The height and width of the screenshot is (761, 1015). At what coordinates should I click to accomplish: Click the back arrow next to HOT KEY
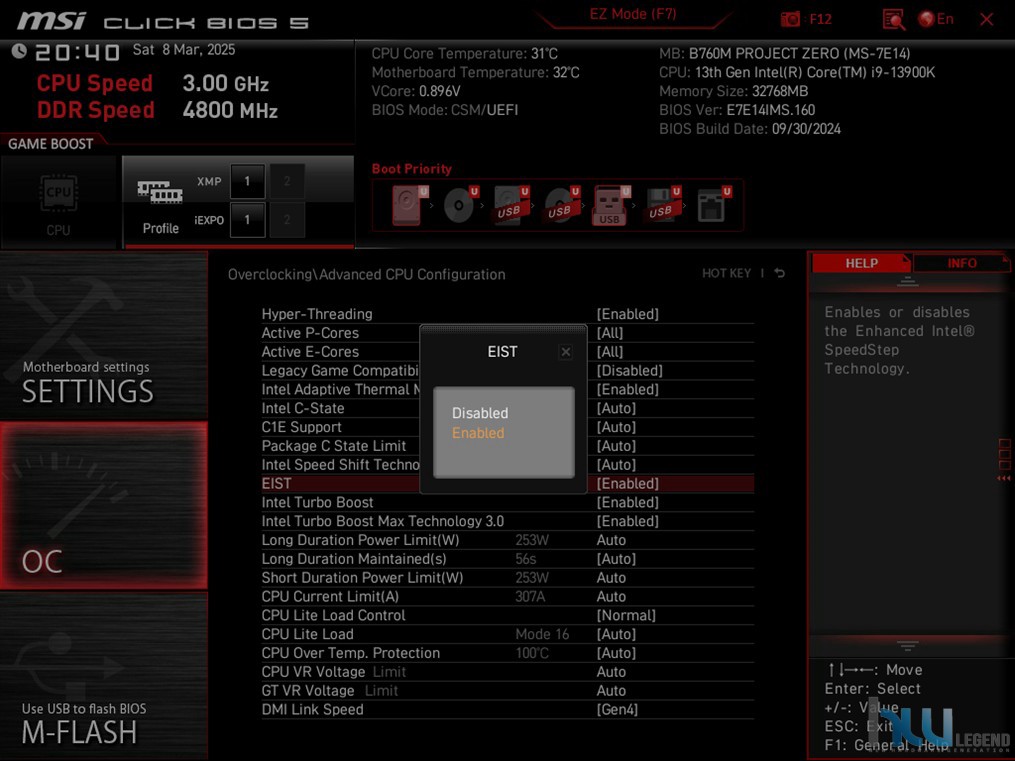click(x=780, y=273)
